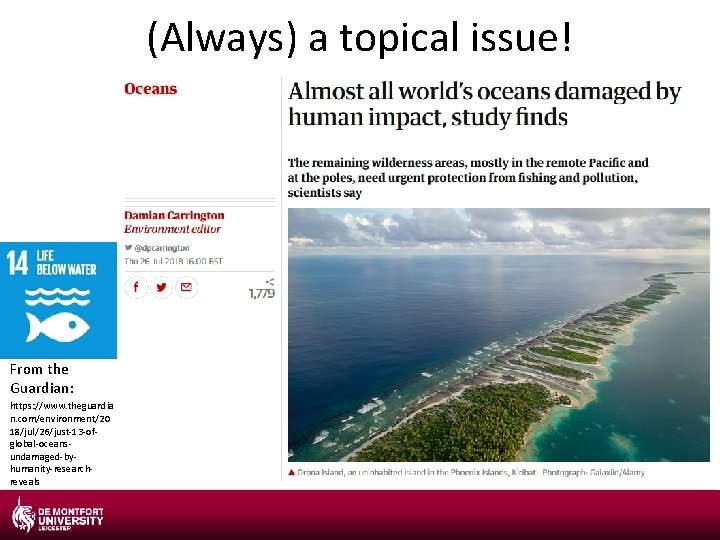Click the share count '1,779'
The image size is (720, 540).
click(262, 293)
